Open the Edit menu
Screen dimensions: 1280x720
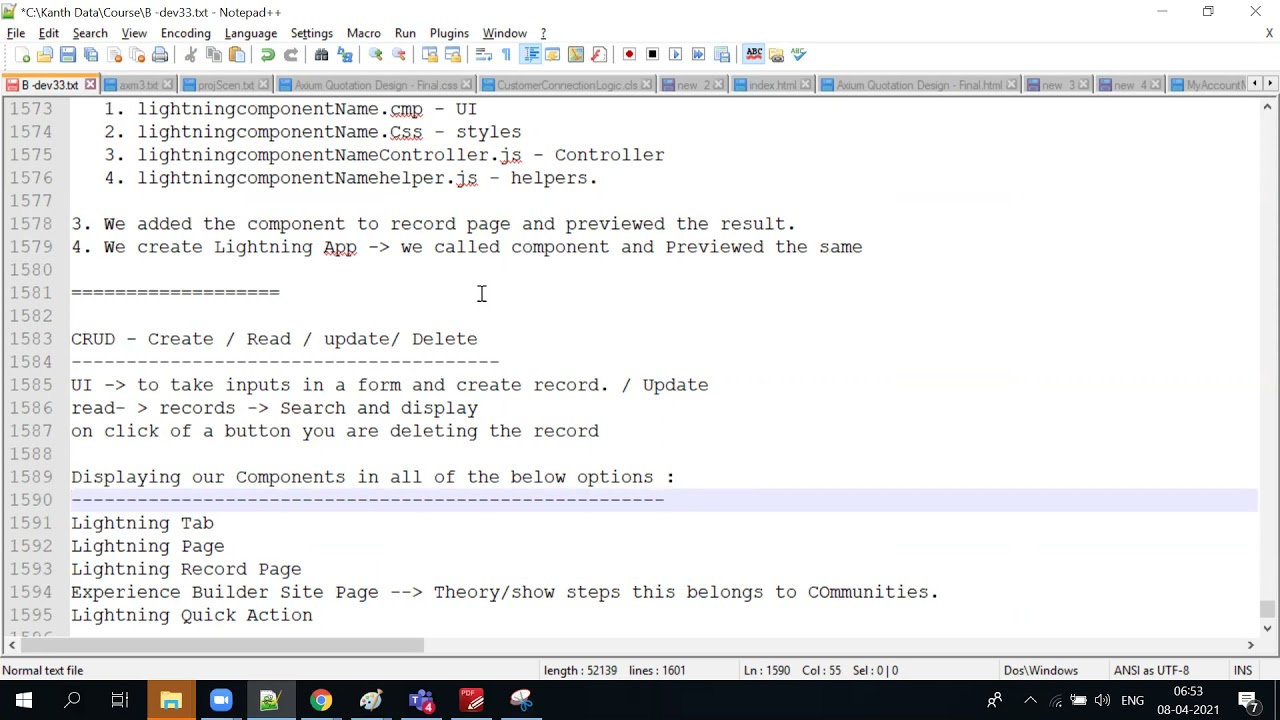click(48, 33)
